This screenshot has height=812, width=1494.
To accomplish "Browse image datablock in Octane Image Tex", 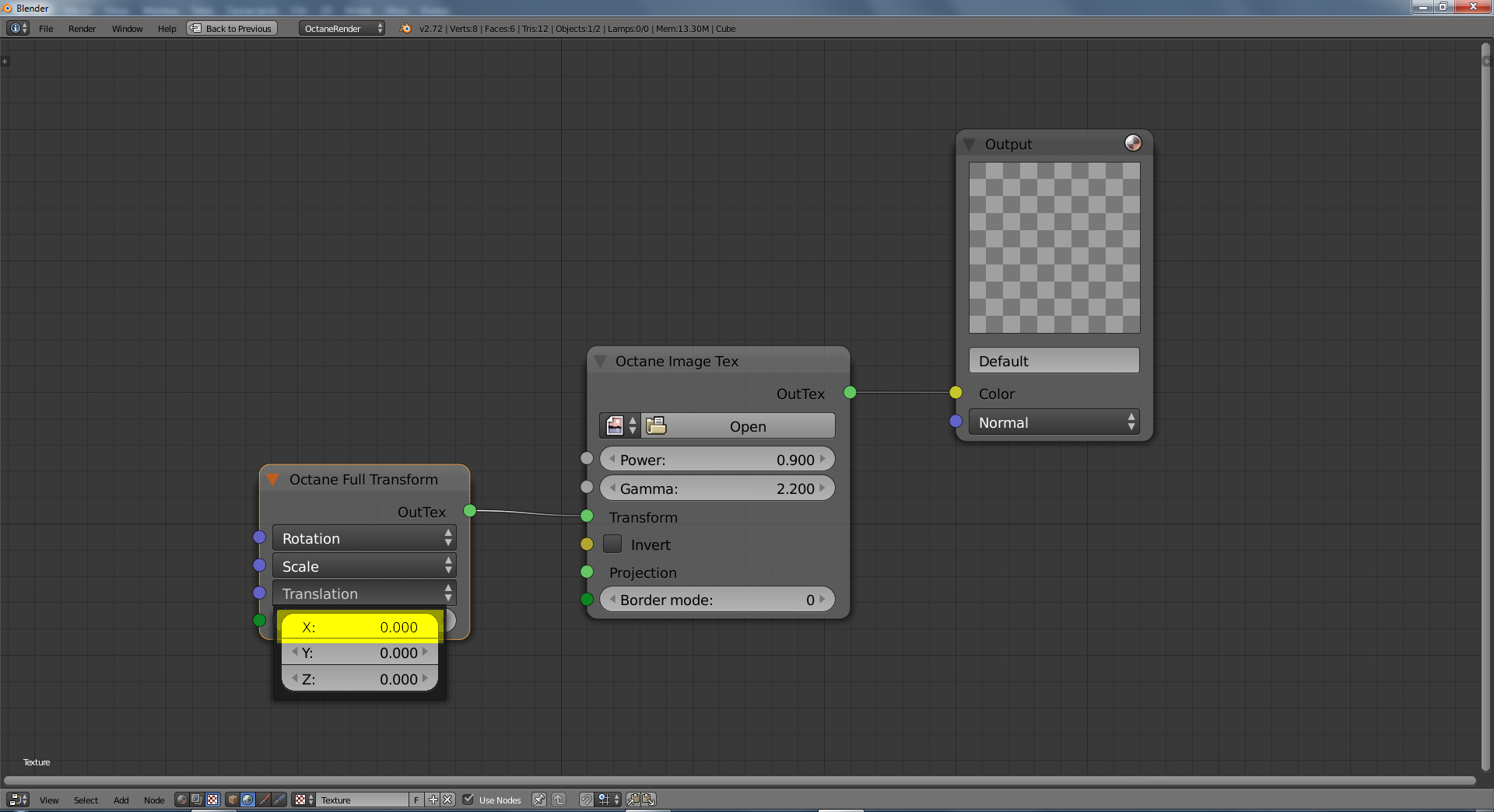I will (x=620, y=425).
